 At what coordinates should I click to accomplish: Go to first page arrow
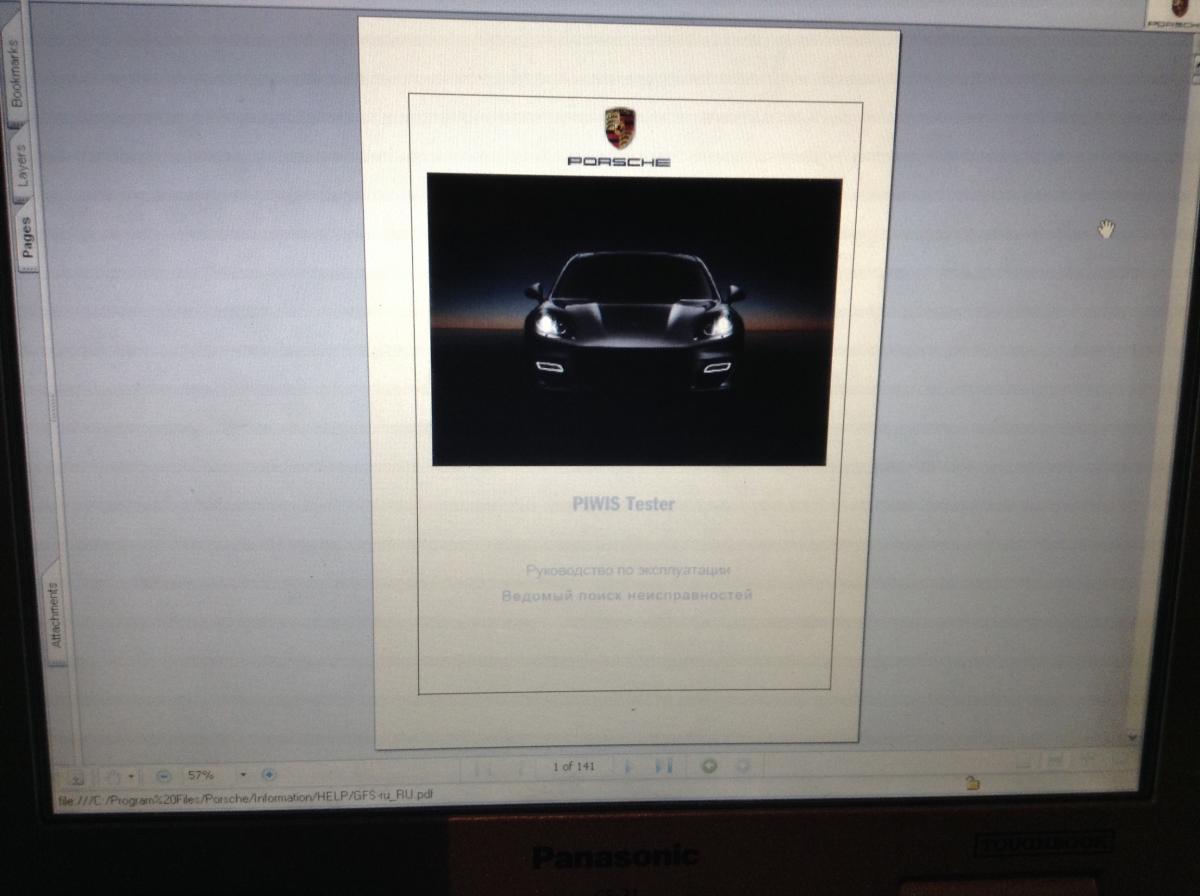[x=483, y=768]
